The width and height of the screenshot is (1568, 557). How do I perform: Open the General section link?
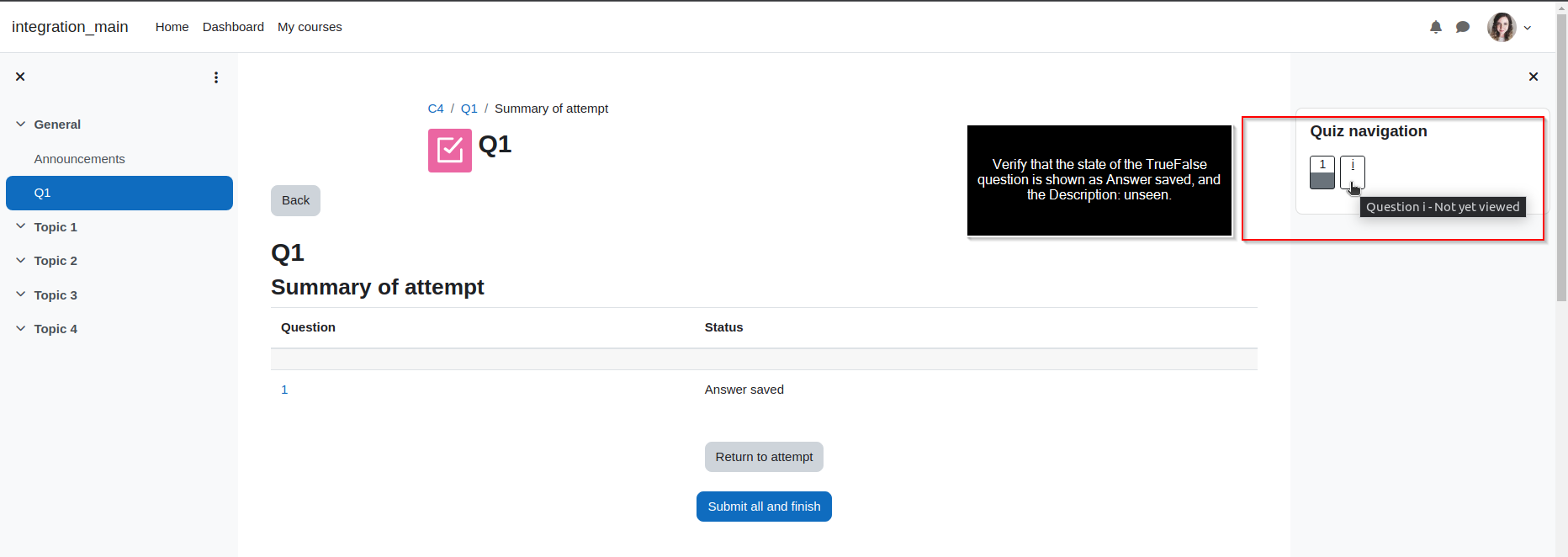[x=57, y=125]
